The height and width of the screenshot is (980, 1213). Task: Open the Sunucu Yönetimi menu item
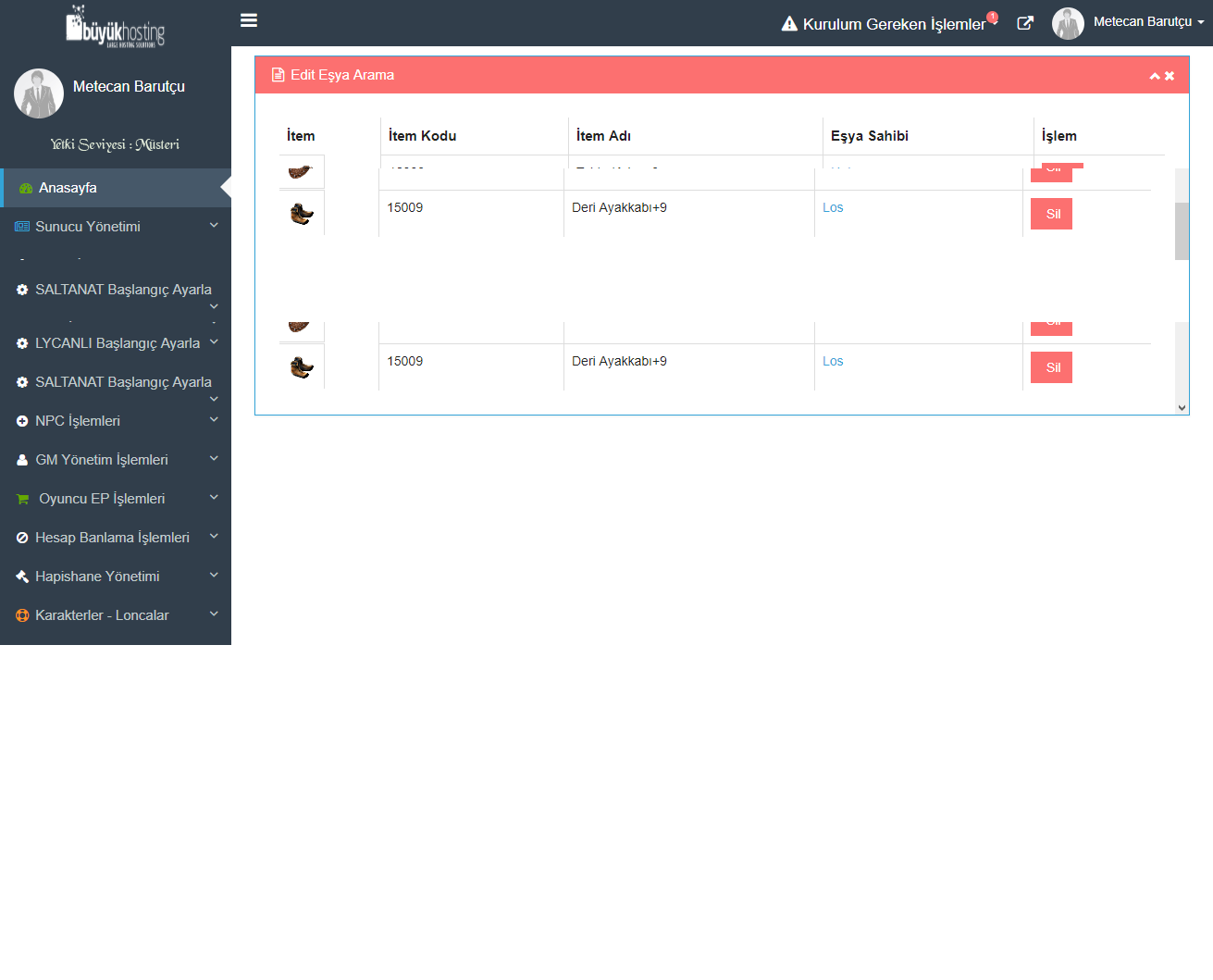[116, 227]
